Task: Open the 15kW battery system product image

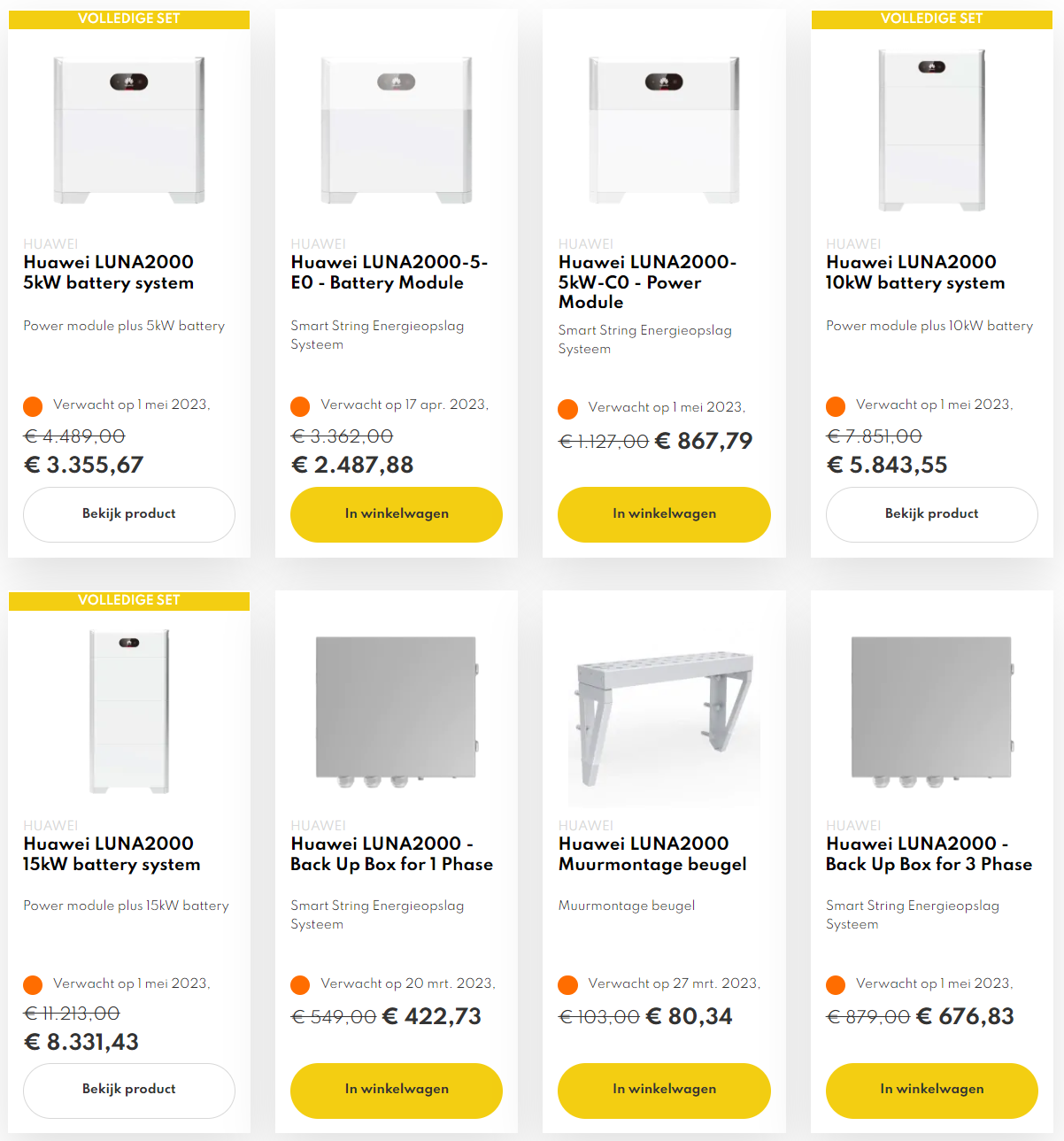Action: (x=129, y=711)
